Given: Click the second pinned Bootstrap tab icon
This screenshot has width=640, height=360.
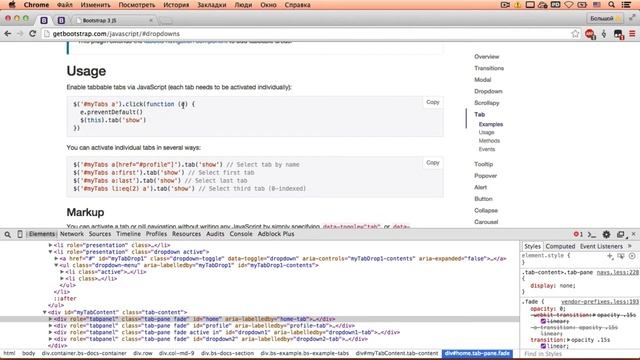Looking at the screenshot, I should coord(61,20).
